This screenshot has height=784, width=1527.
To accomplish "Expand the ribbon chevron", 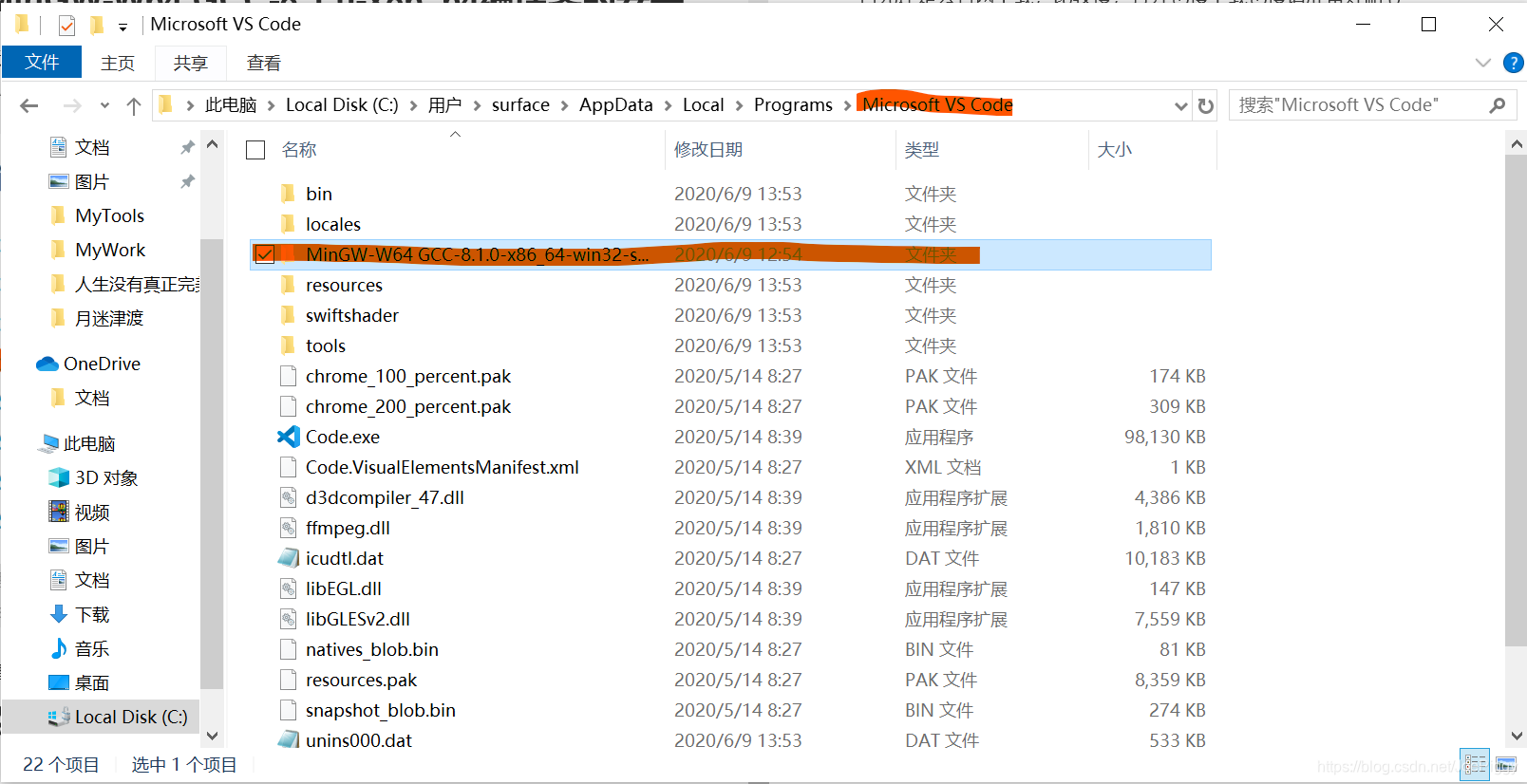I will (x=1483, y=63).
